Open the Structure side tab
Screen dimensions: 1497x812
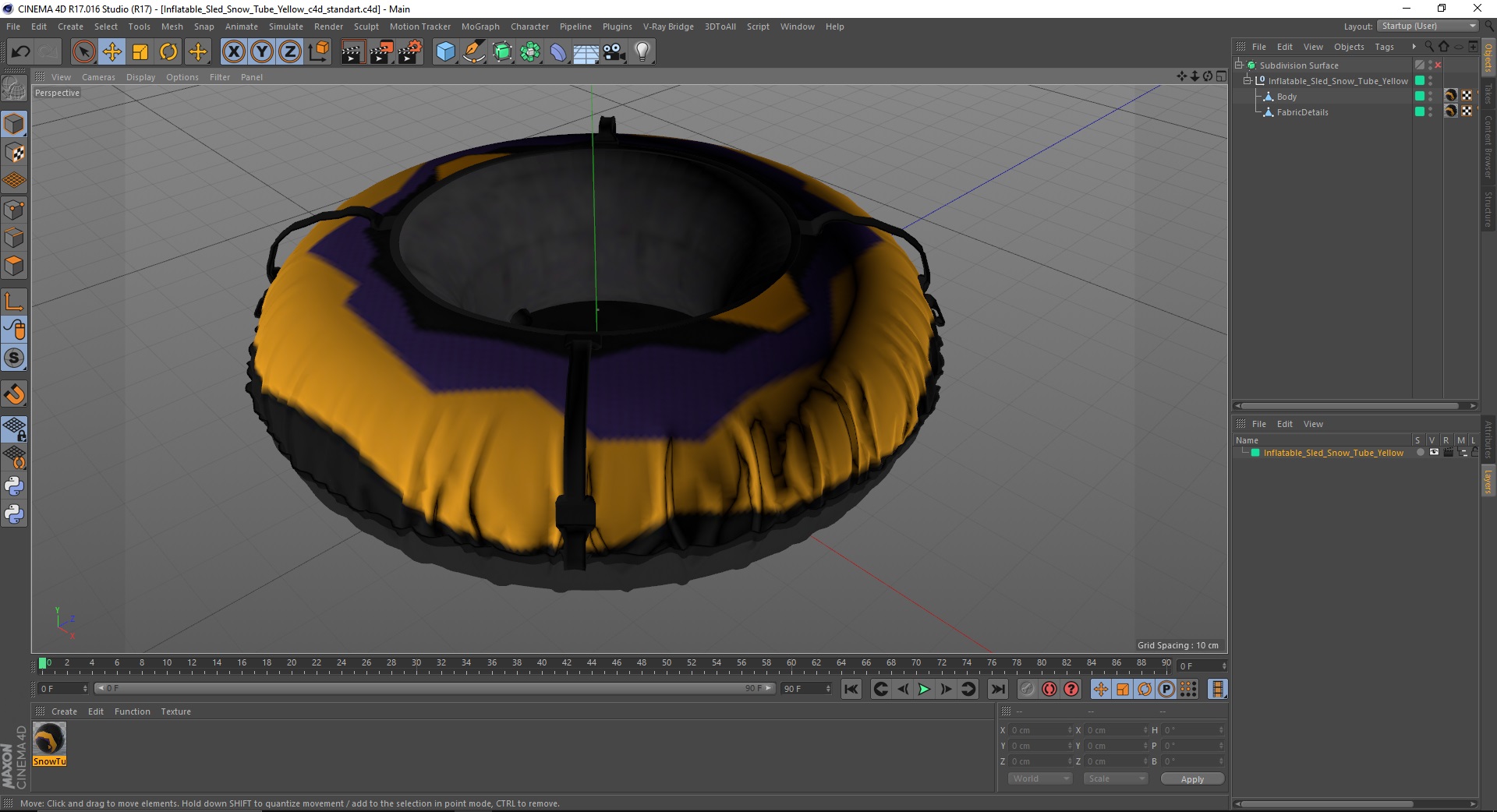1488,209
